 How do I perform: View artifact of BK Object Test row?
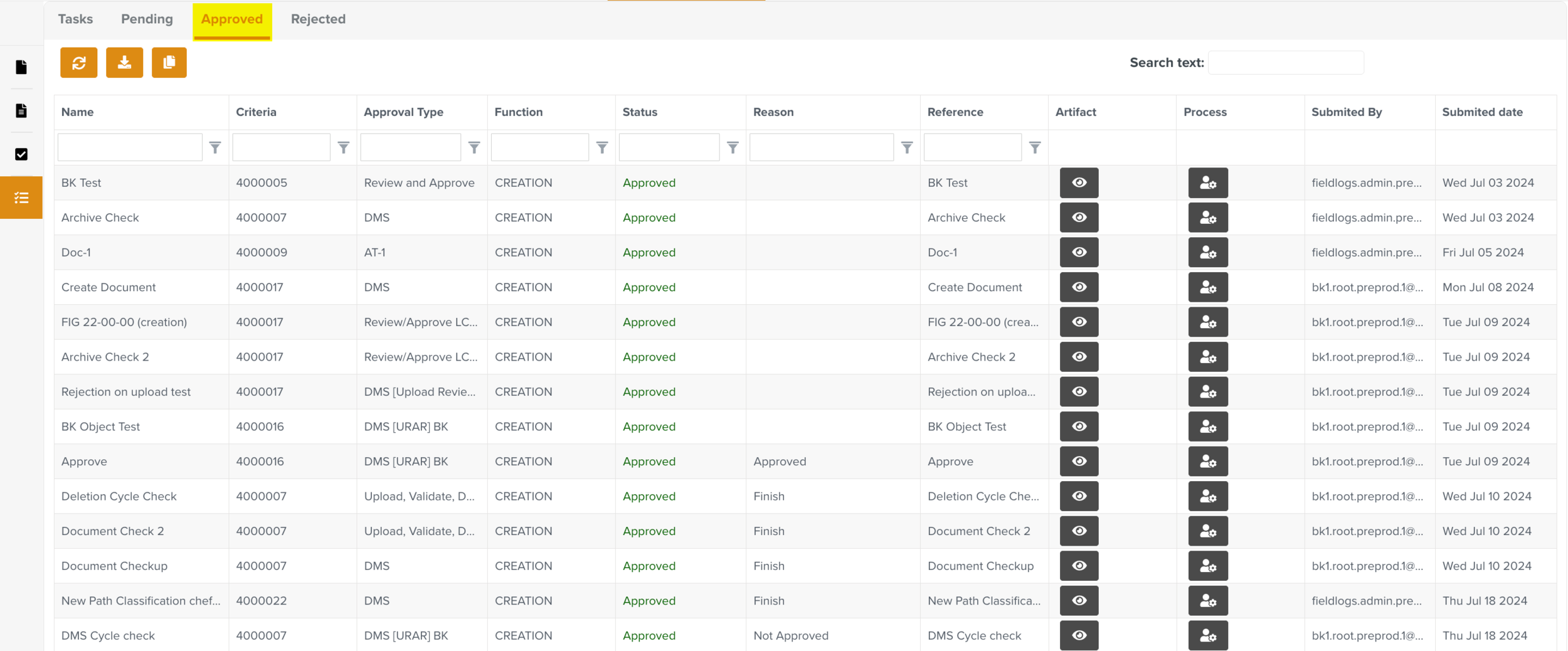tap(1079, 426)
